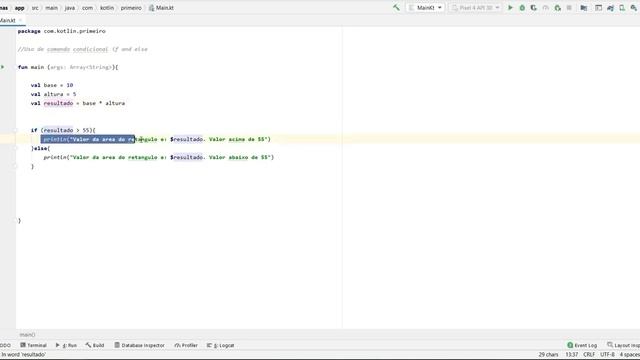Click the "In word 'resultado'" status message
Image resolution: width=640 pixels, height=360 pixels.
click(x=24, y=355)
